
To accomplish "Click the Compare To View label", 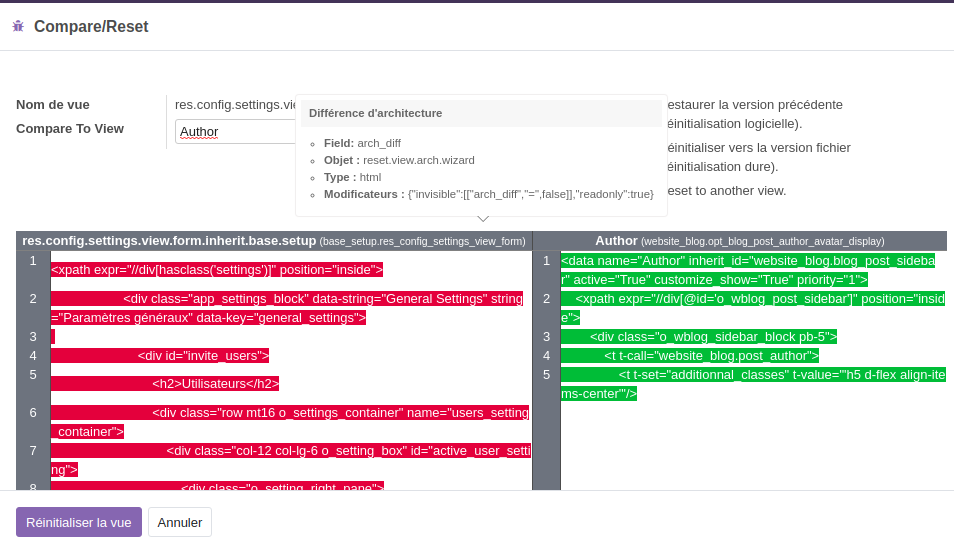I will (x=70, y=128).
